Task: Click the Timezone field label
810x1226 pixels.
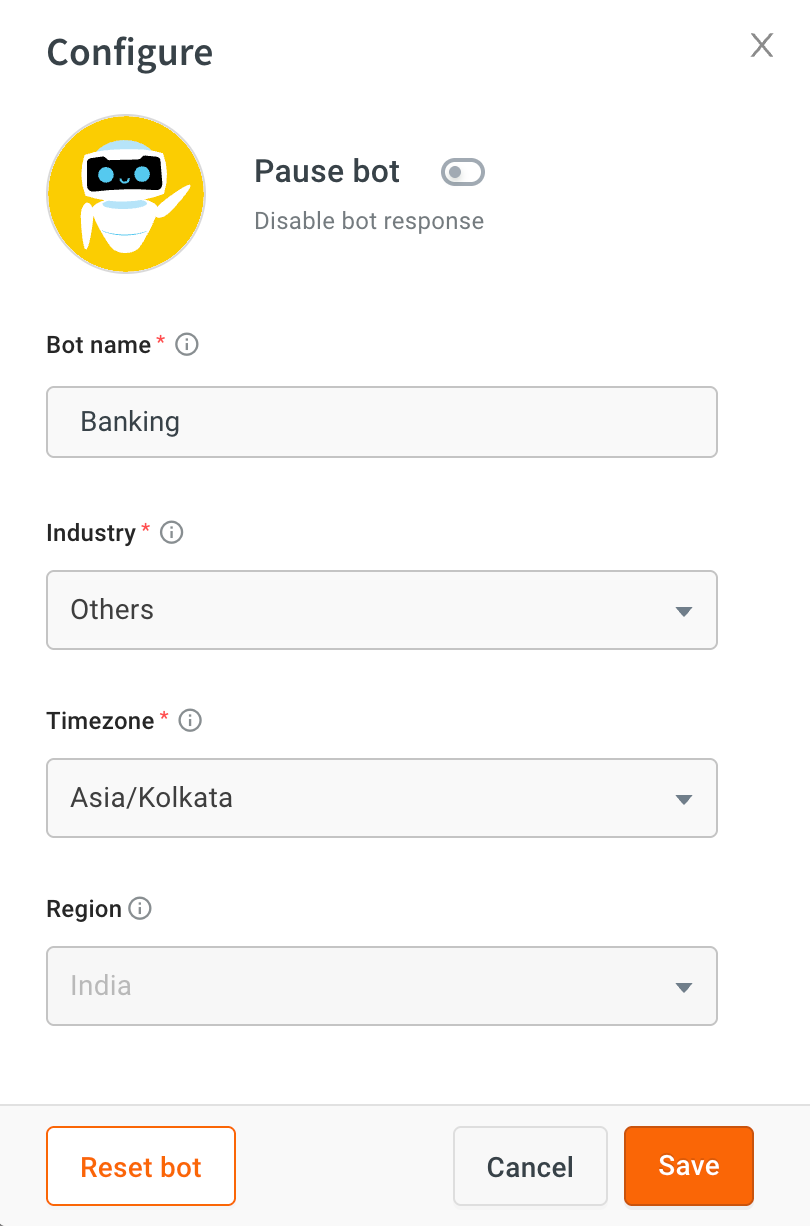Action: tap(100, 721)
